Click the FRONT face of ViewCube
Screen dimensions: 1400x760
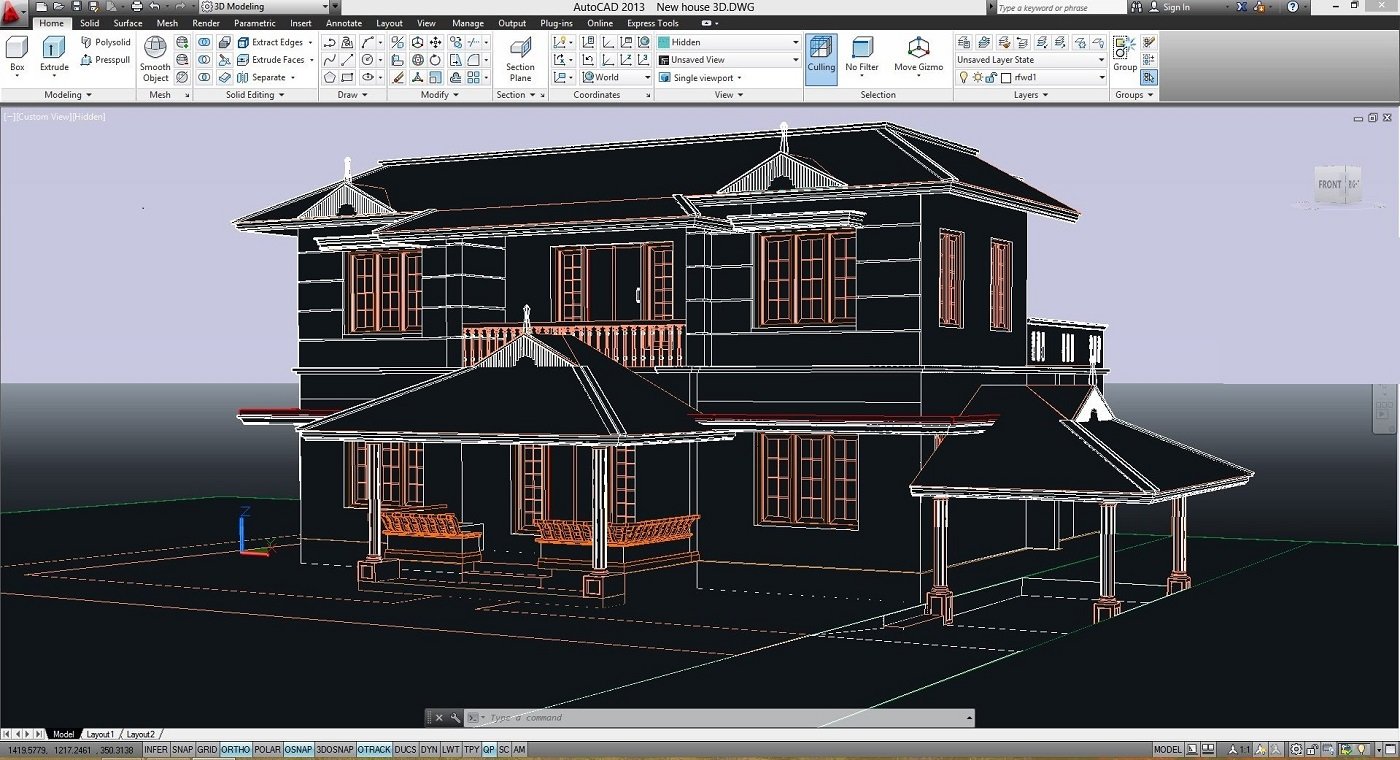coord(1329,184)
